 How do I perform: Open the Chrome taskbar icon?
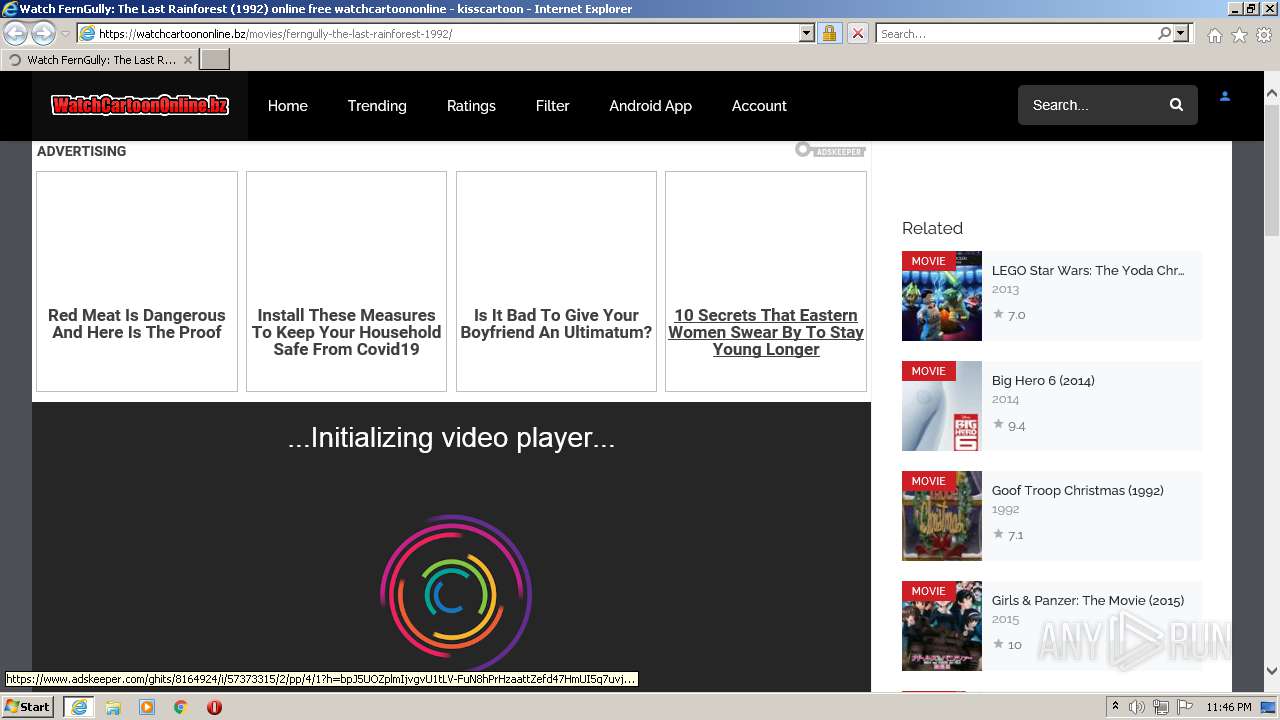click(x=181, y=707)
